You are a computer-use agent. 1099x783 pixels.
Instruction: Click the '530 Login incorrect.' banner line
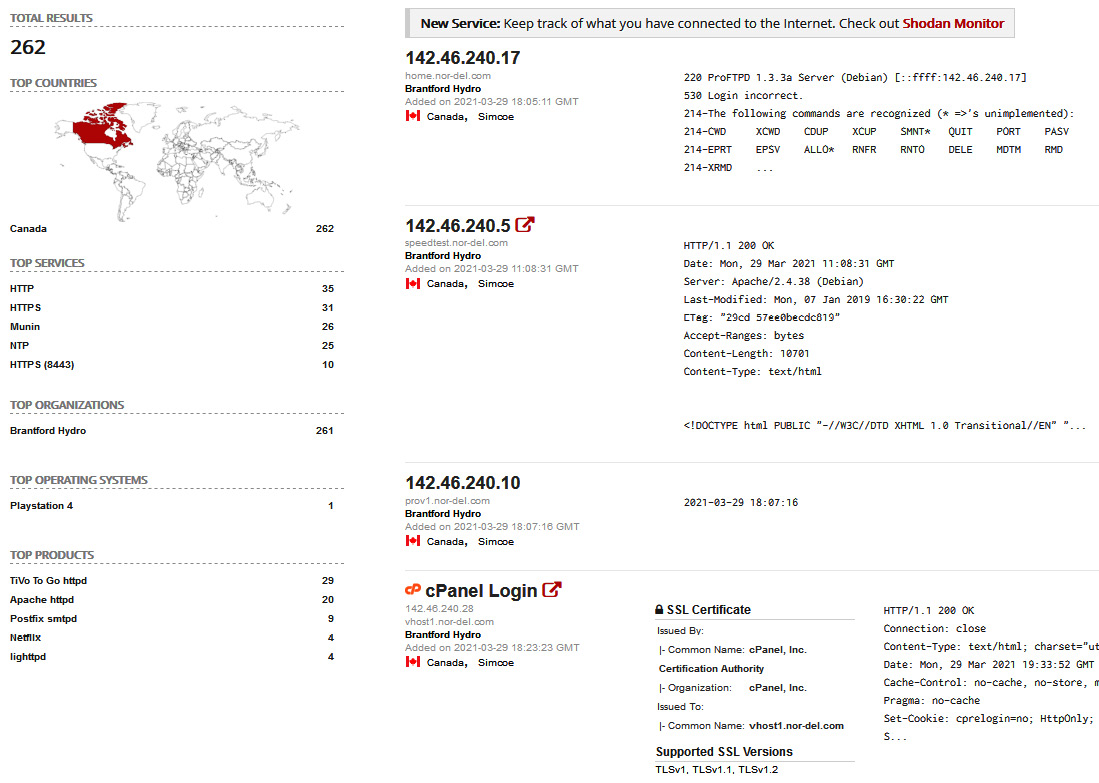click(x=743, y=95)
